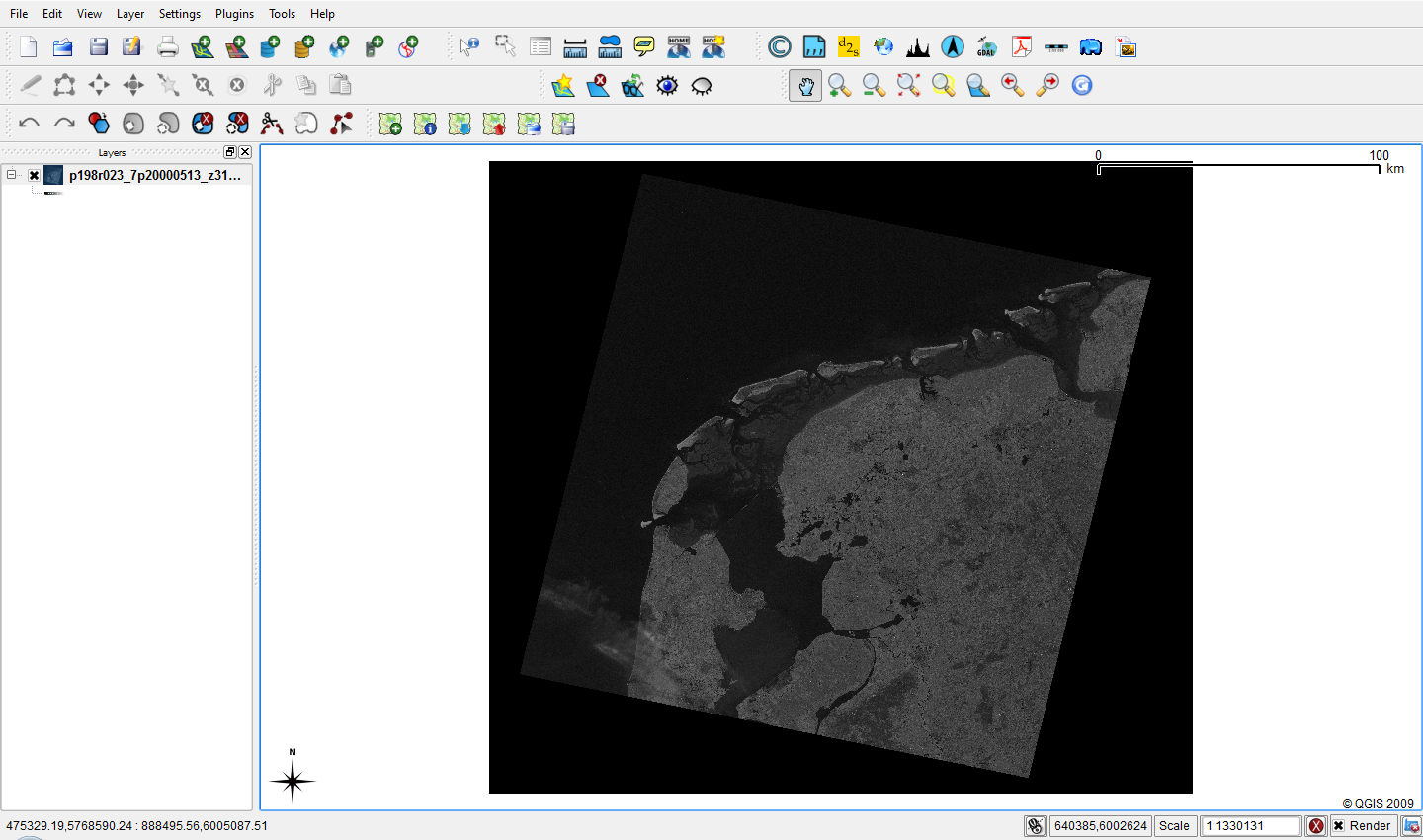Activate the Pan Map hand tool

click(805, 86)
